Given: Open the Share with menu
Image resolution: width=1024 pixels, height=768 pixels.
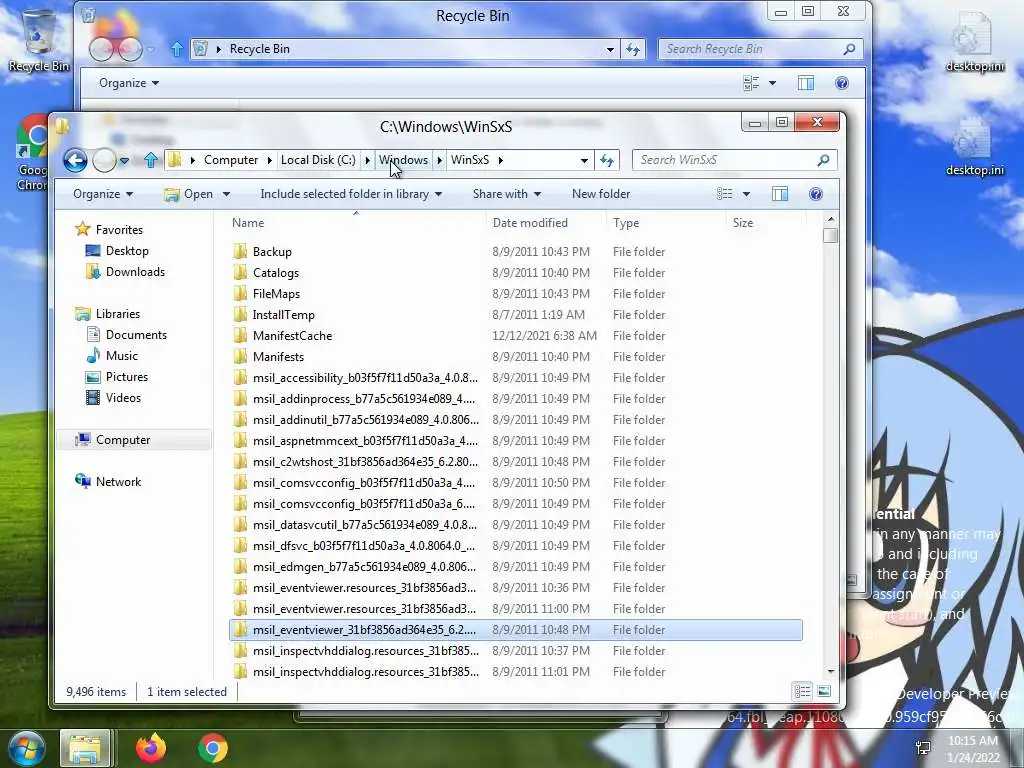Looking at the screenshot, I should click(x=507, y=194).
